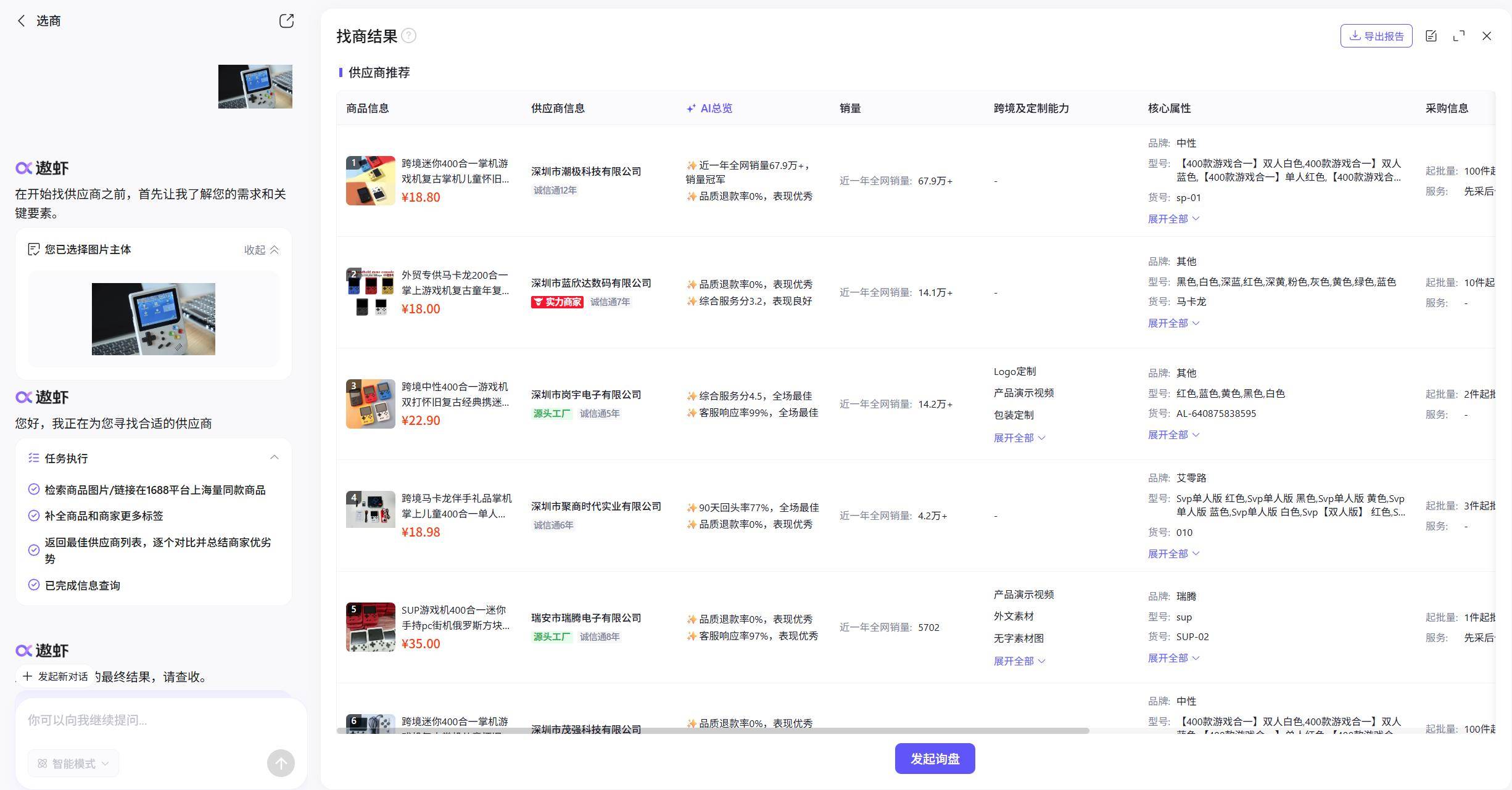Click the help question mark beside 找商结果
This screenshot has height=790, width=1512.
point(408,36)
